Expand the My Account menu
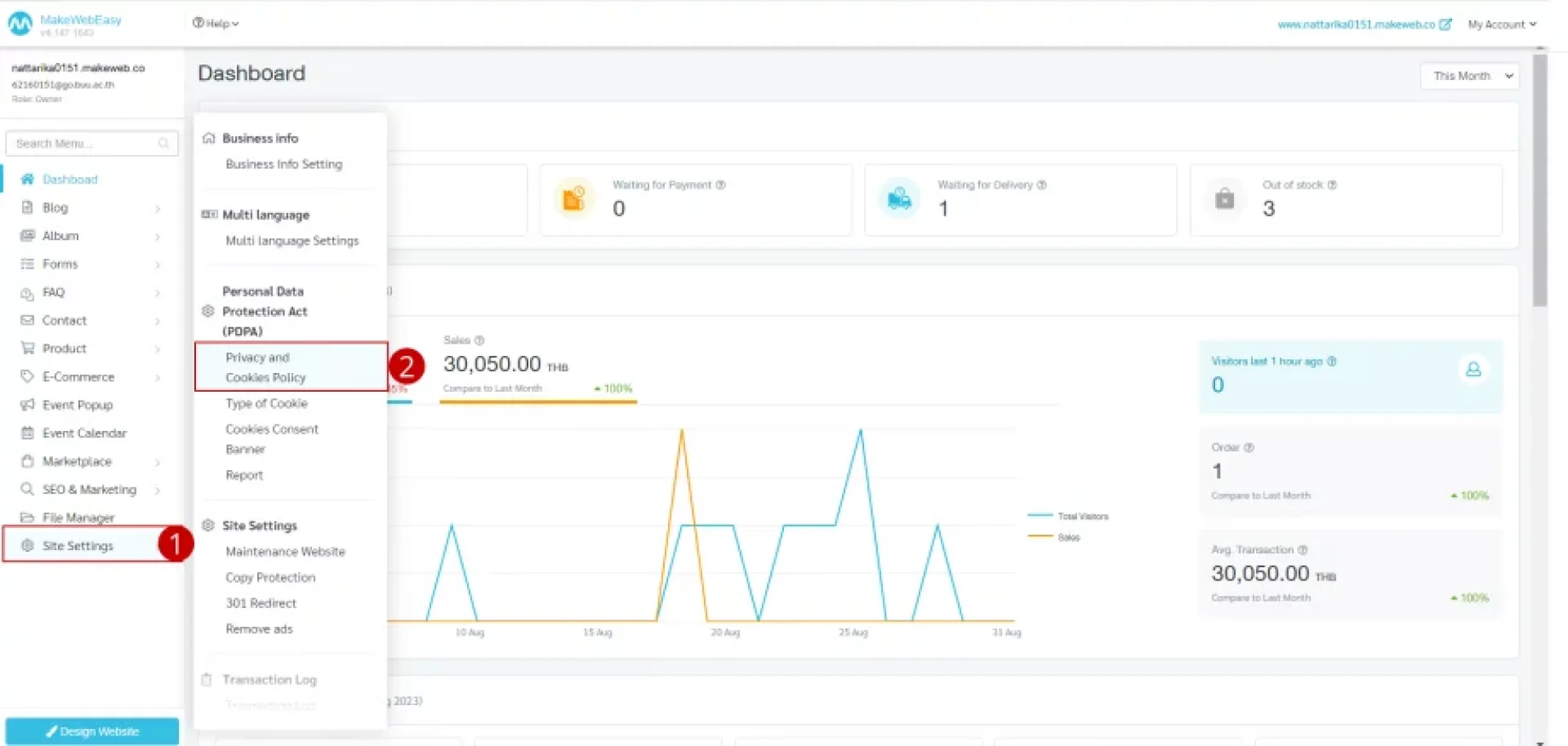This screenshot has width=1568, height=746. (1501, 24)
